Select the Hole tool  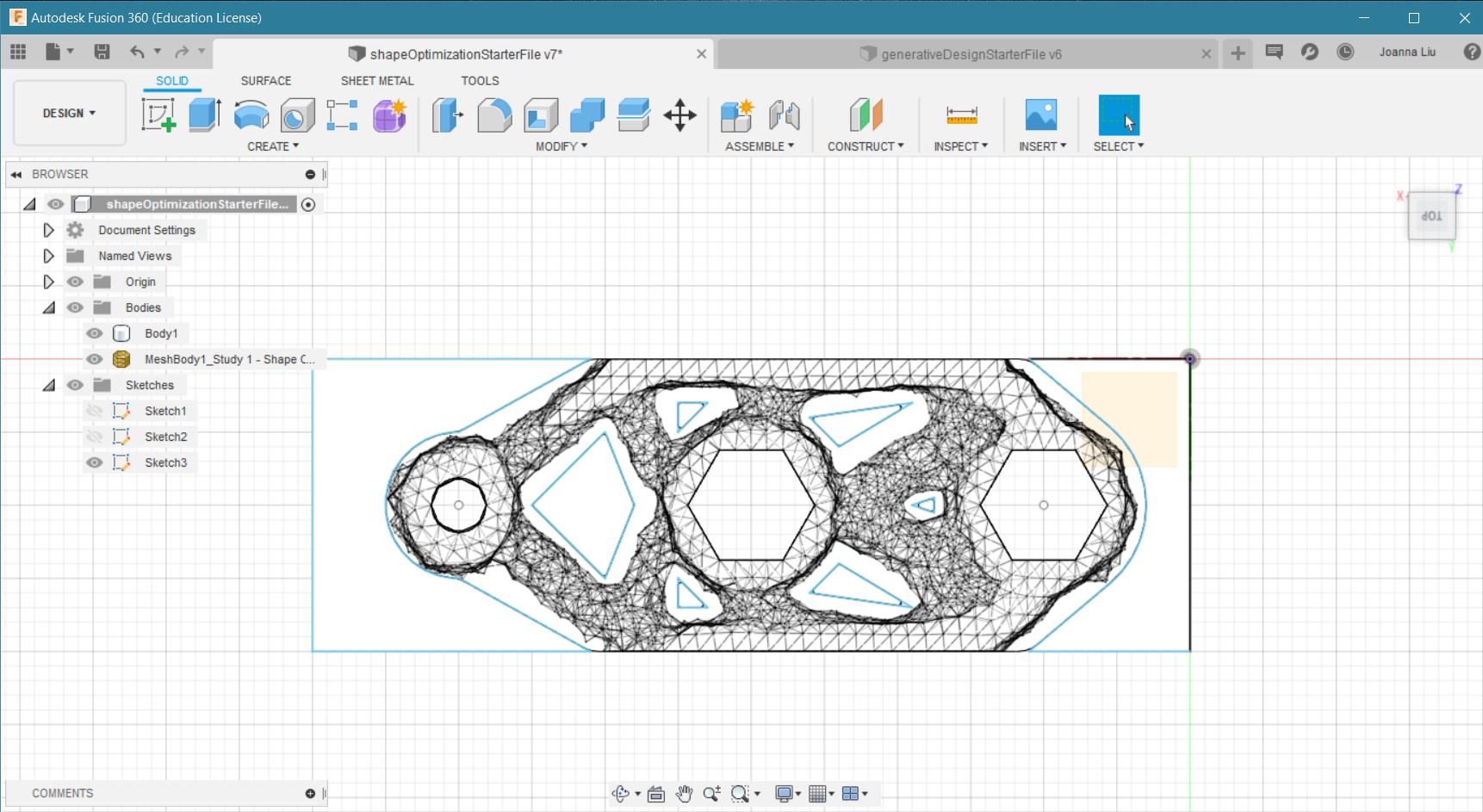[x=297, y=115]
